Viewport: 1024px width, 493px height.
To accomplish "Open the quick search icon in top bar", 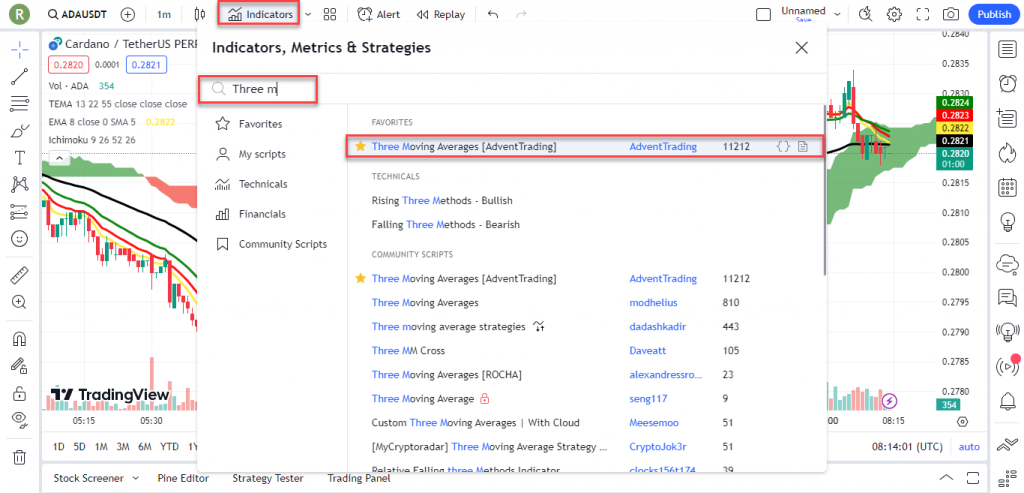I will point(867,14).
